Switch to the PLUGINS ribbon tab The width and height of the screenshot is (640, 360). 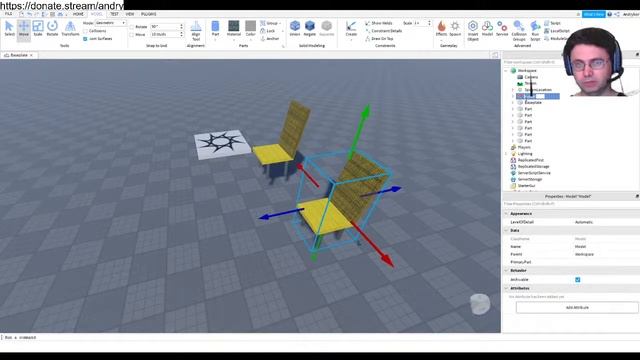149,14
